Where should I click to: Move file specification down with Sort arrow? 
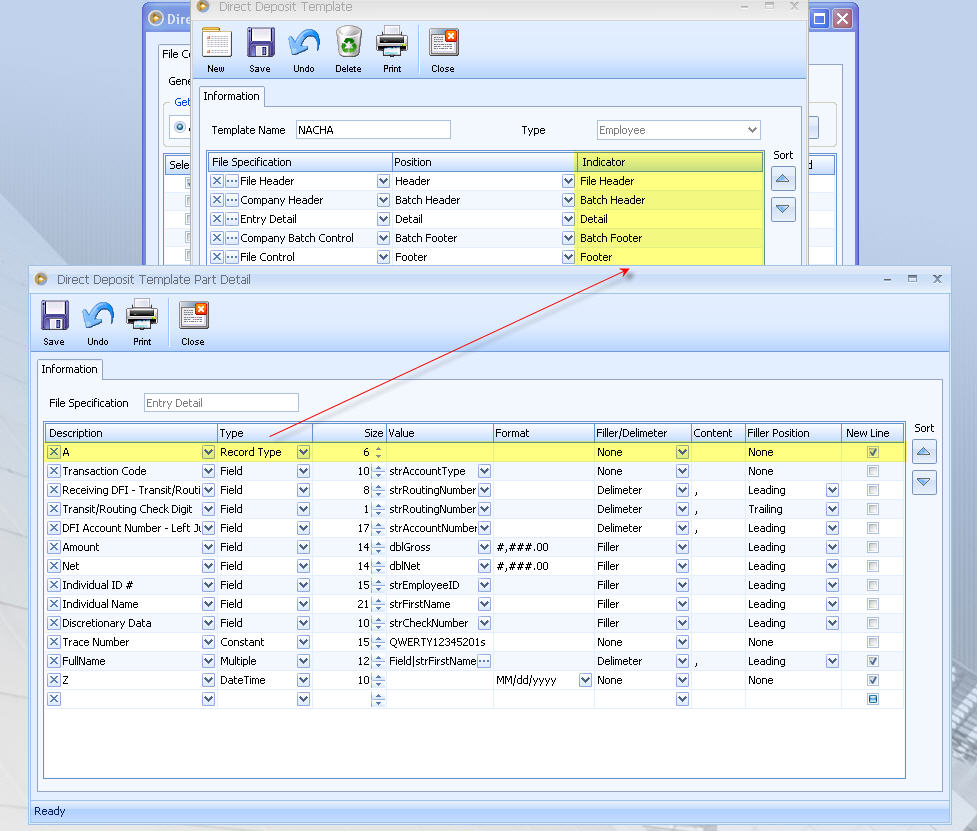coord(783,209)
